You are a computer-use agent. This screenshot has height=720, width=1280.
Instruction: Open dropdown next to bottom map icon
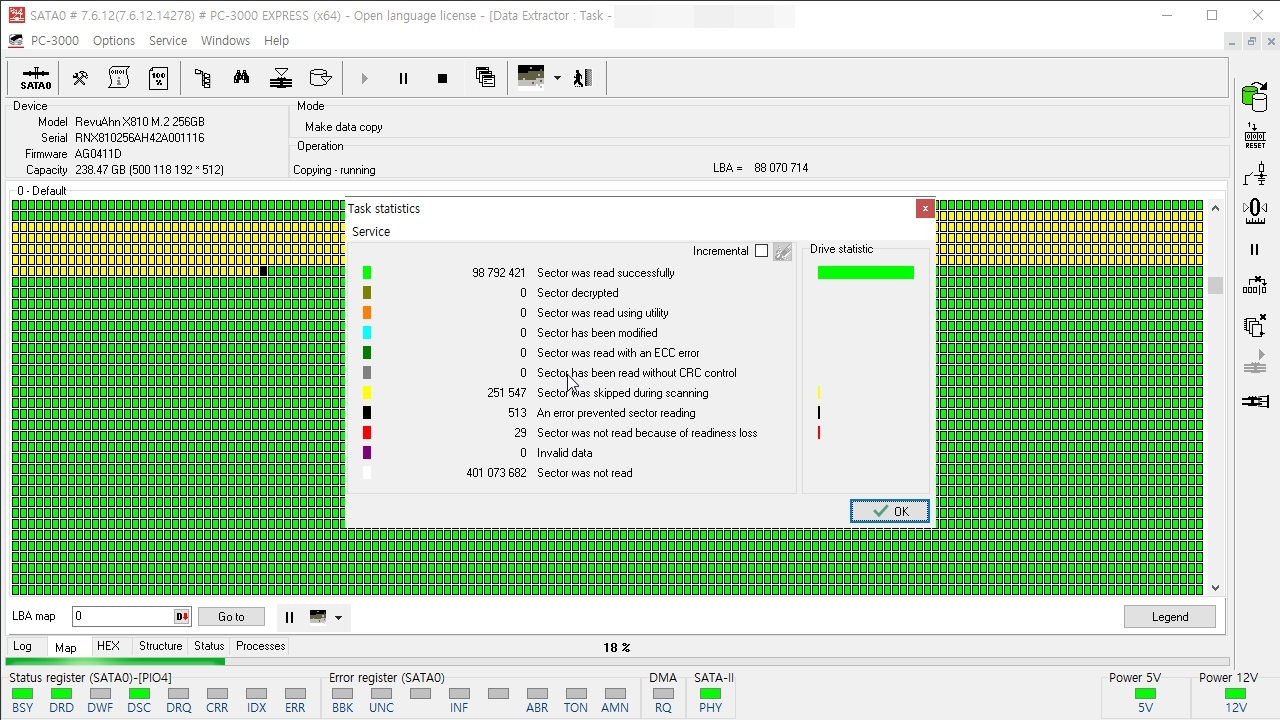pyautogui.click(x=338, y=617)
